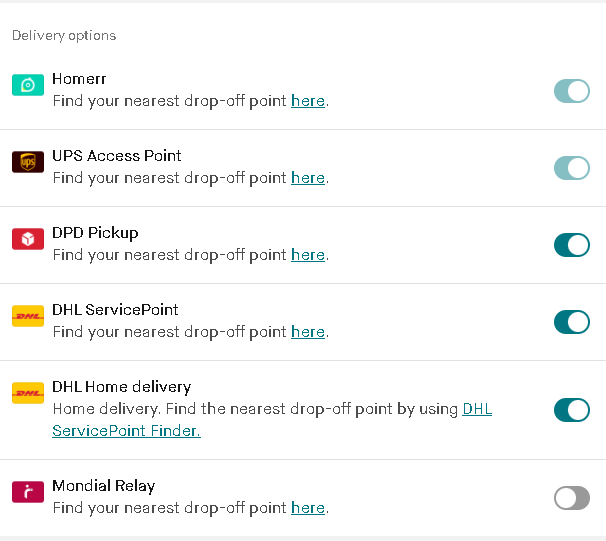Click the DHL Home delivery title text
The image size is (606, 541).
pyautogui.click(x=122, y=387)
